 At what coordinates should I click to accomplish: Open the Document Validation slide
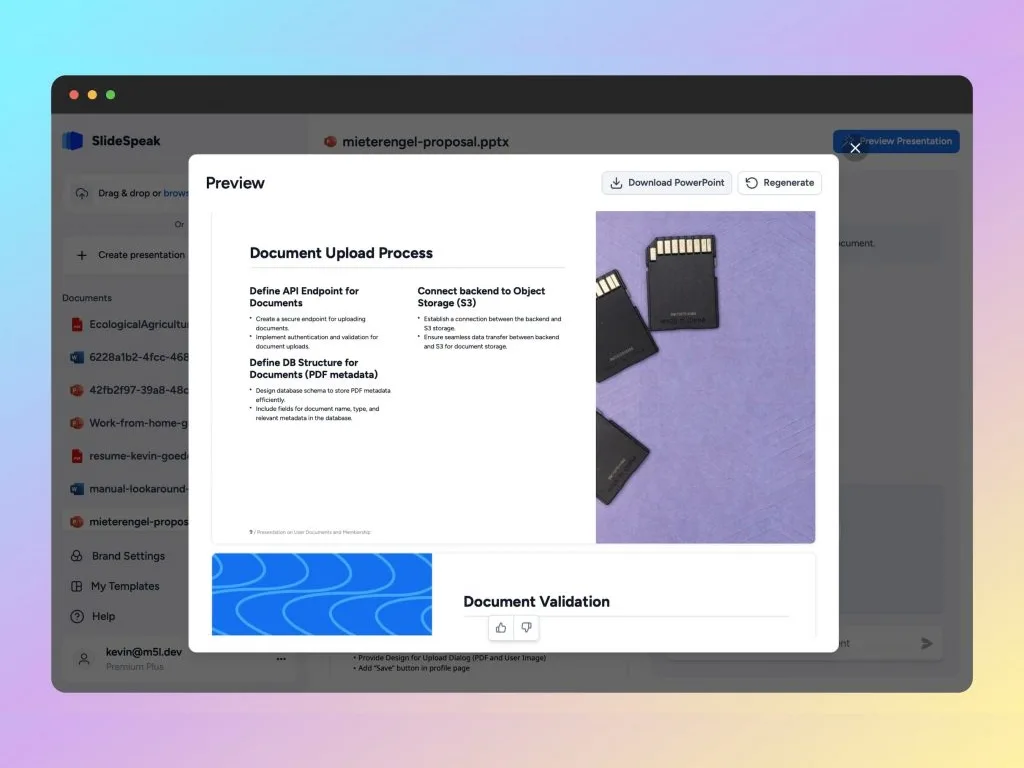pyautogui.click(x=513, y=594)
